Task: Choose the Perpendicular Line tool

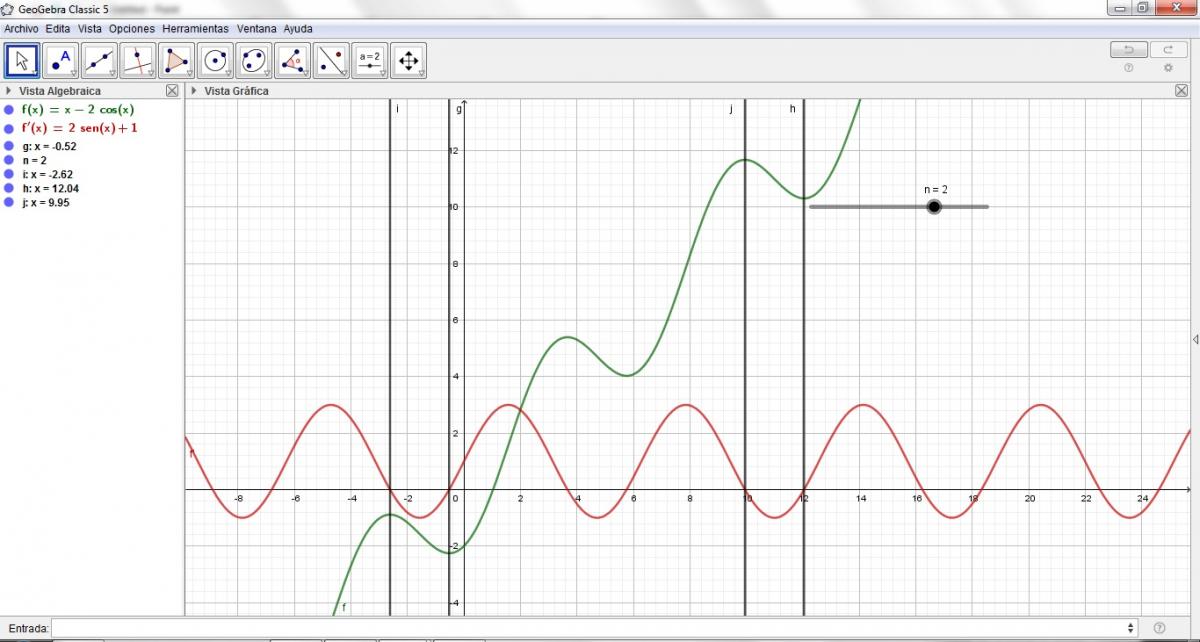Action: 138,61
